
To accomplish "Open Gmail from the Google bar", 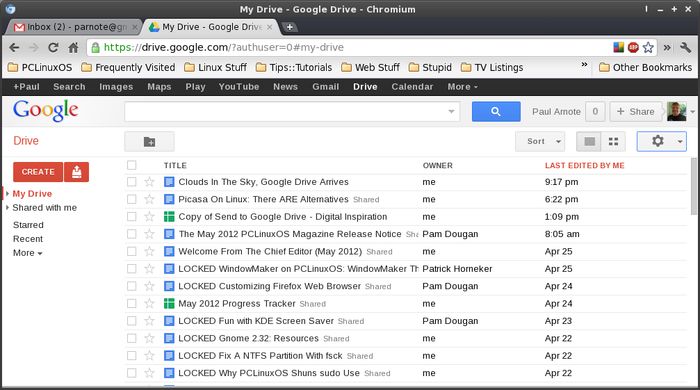I will (325, 87).
